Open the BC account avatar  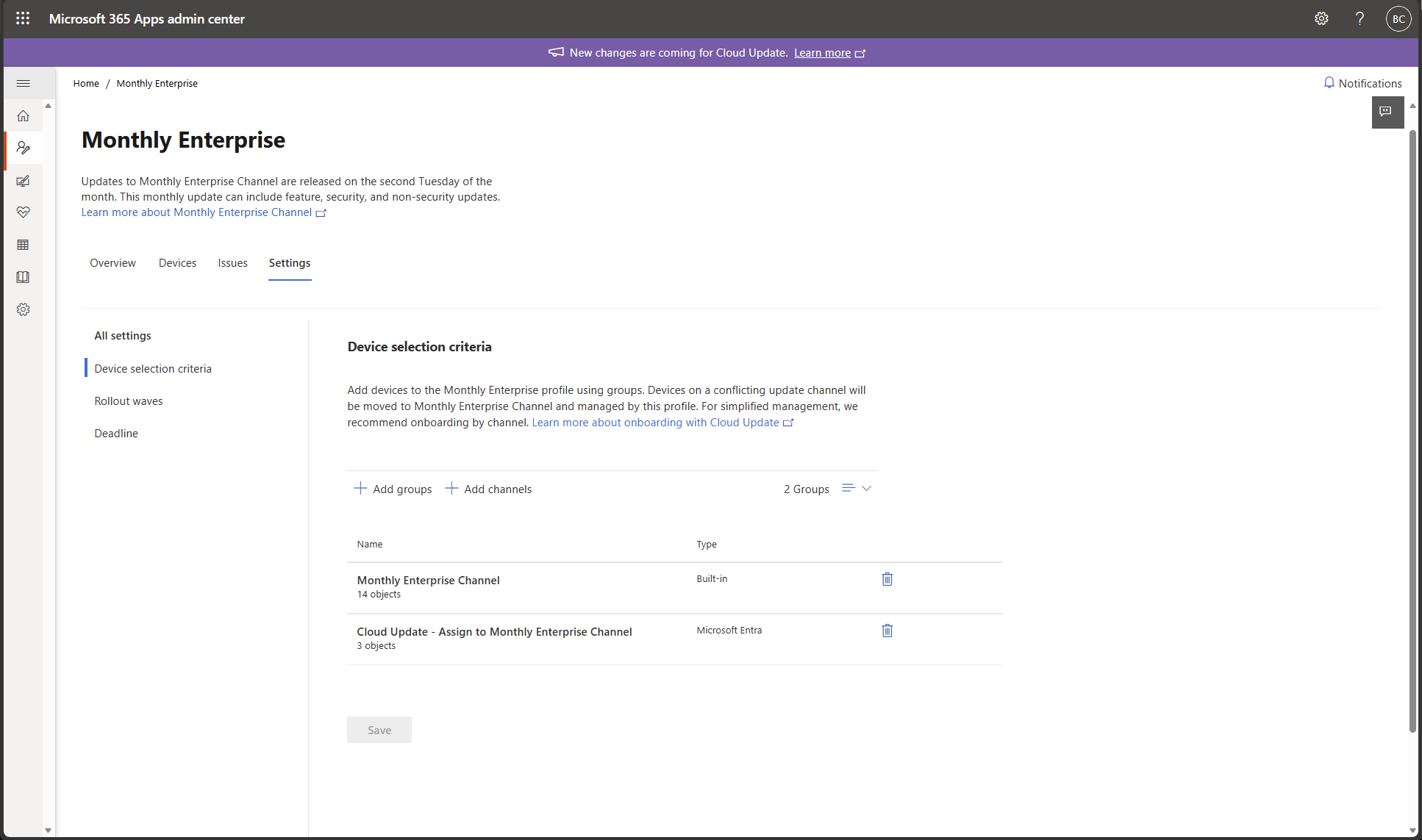[x=1398, y=18]
